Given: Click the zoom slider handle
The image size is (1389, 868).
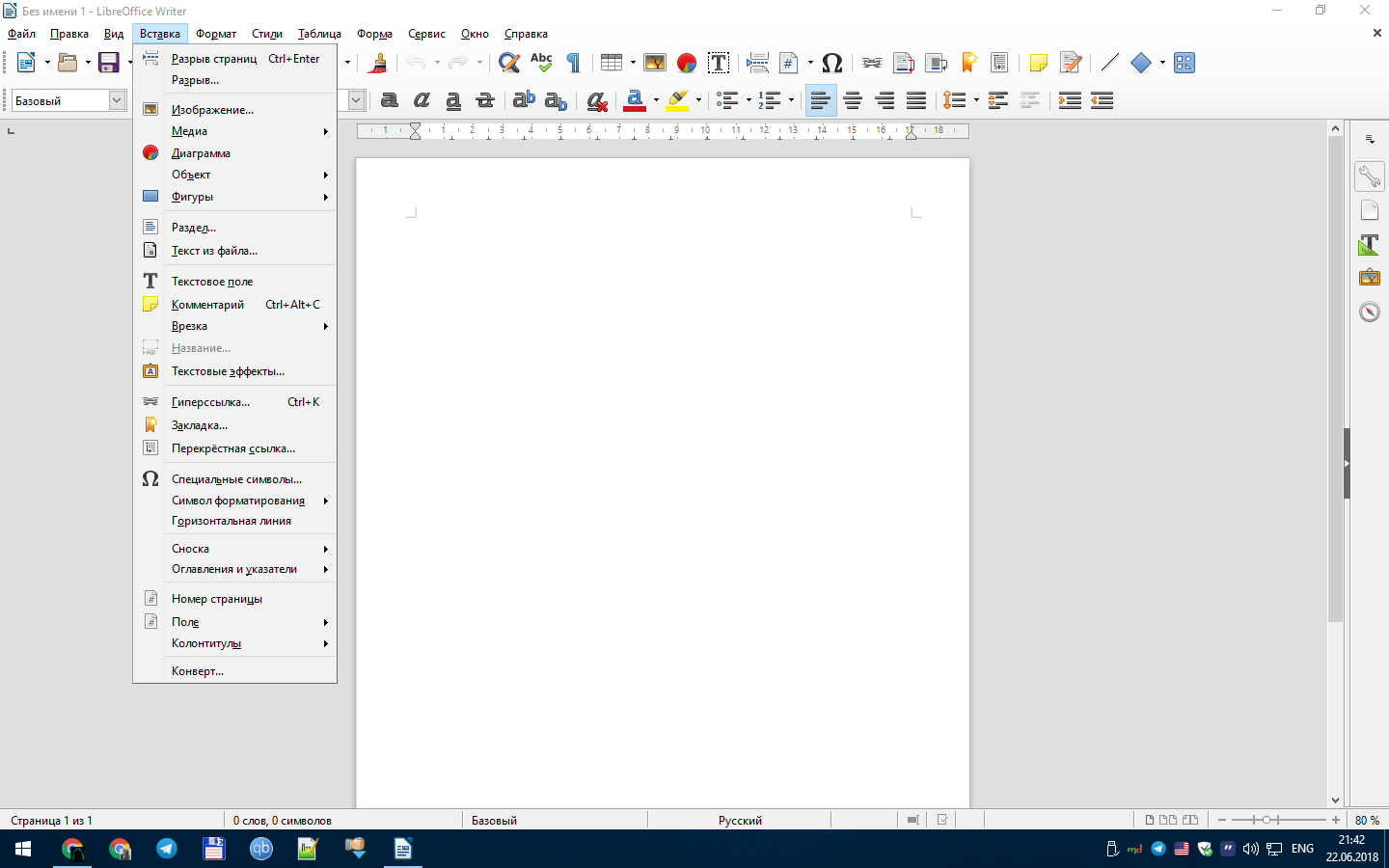Looking at the screenshot, I should (x=1266, y=820).
